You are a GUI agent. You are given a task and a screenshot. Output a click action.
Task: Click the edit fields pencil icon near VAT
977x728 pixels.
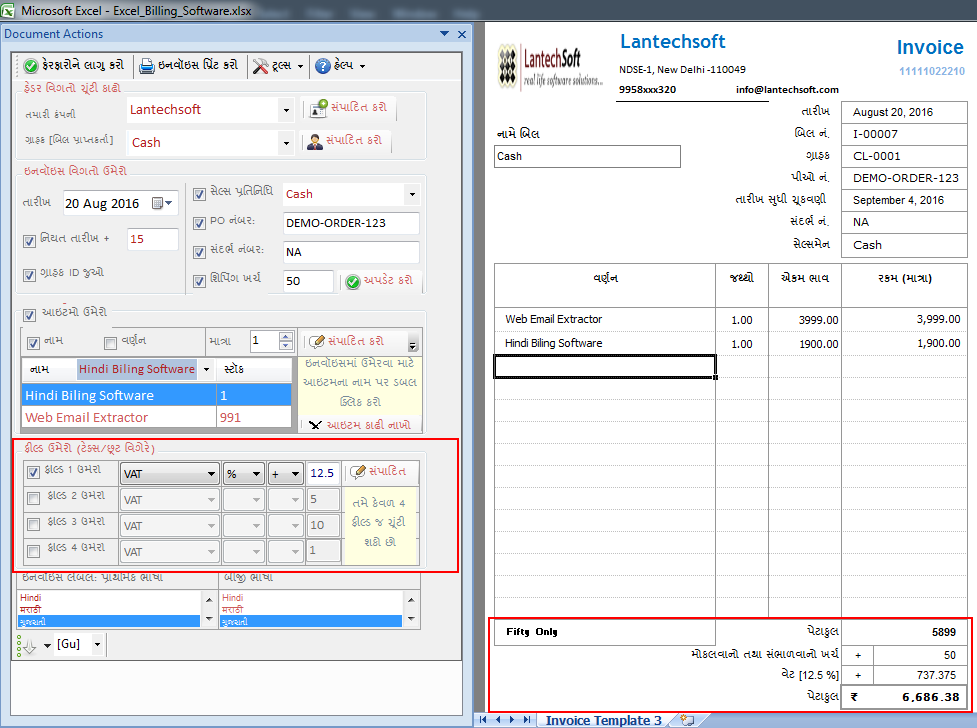click(358, 472)
